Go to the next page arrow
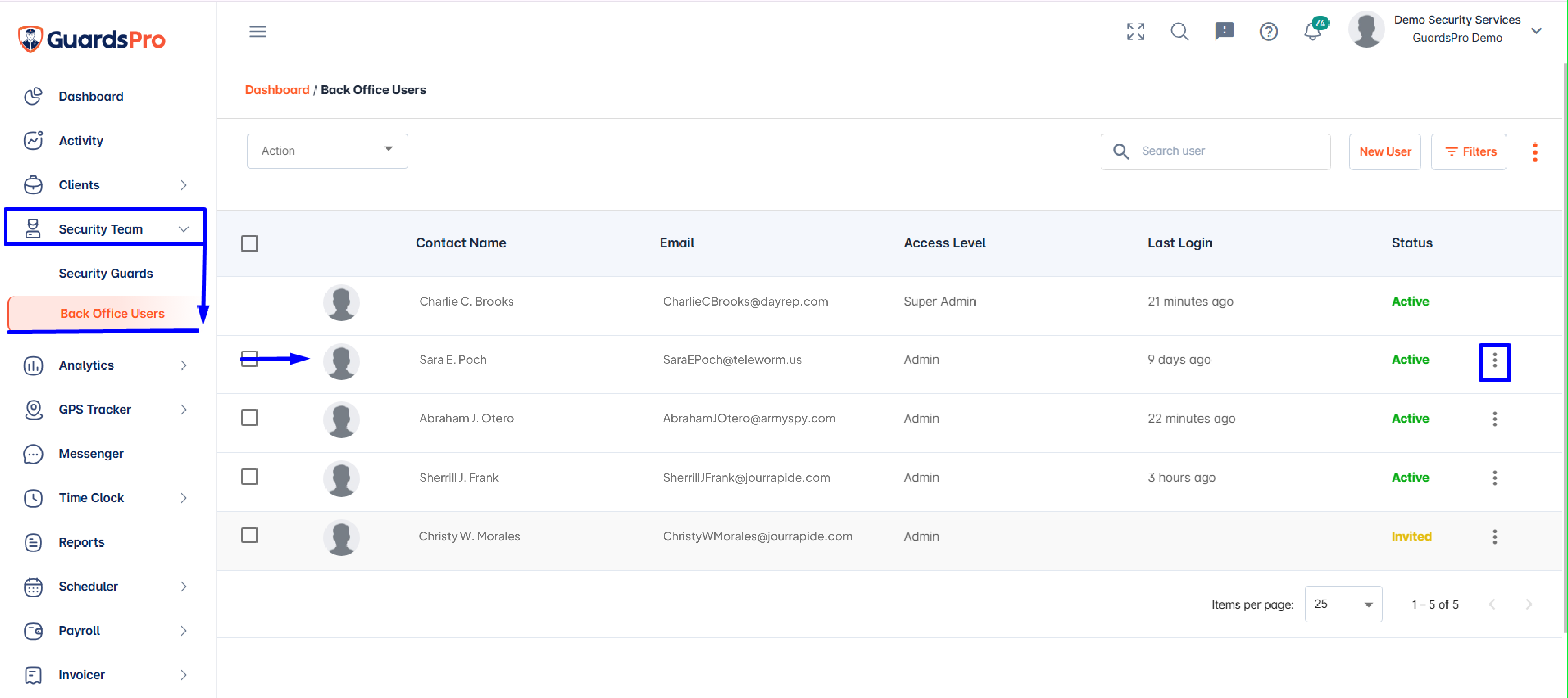The width and height of the screenshot is (1568, 698). (x=1528, y=604)
